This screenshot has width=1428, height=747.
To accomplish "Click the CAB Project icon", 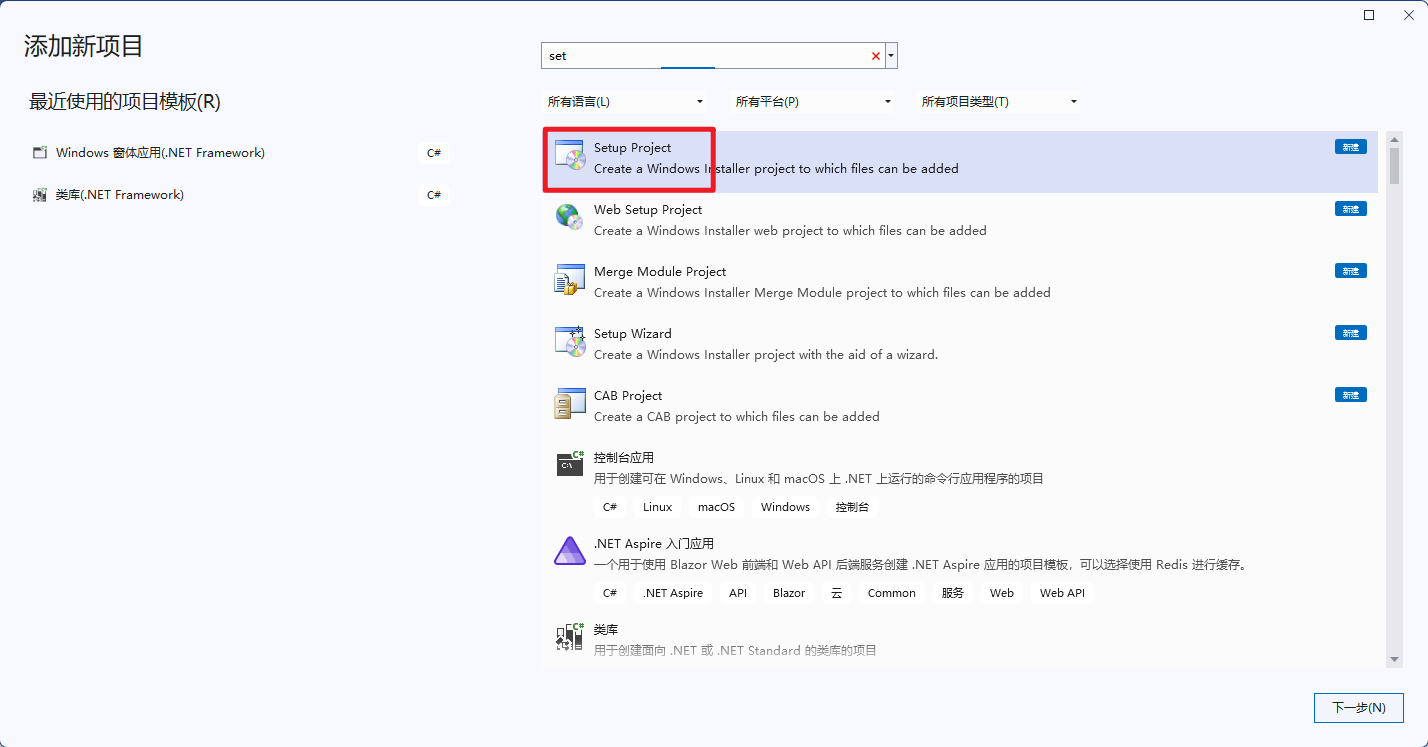I will (569, 403).
